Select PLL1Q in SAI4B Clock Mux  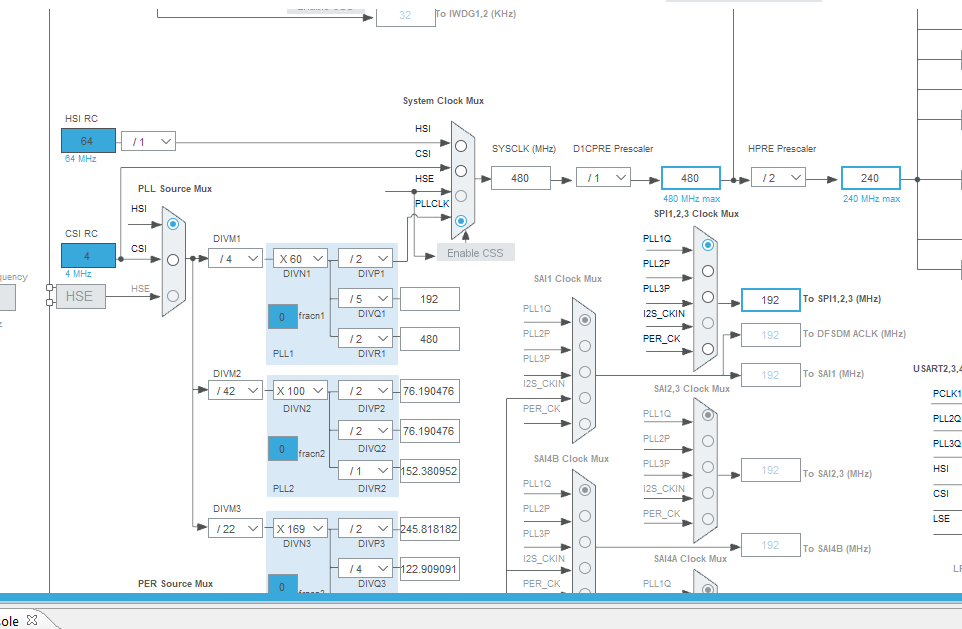pos(583,489)
